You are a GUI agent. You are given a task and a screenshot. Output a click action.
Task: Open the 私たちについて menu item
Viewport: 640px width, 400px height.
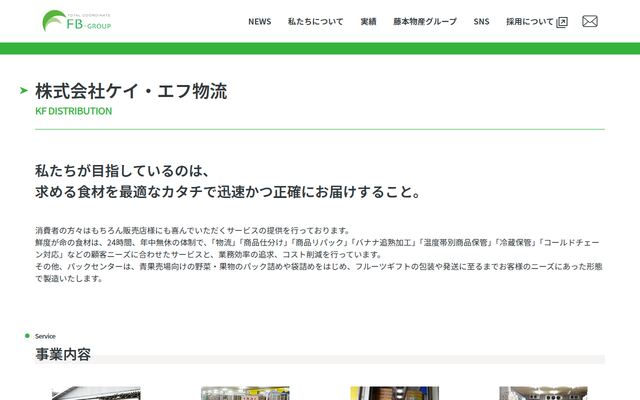[316, 22]
